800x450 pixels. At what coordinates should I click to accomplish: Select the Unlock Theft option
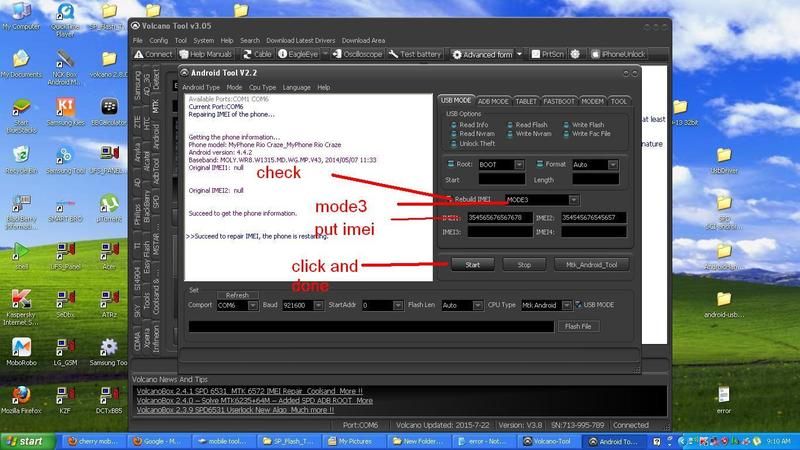tap(472, 143)
